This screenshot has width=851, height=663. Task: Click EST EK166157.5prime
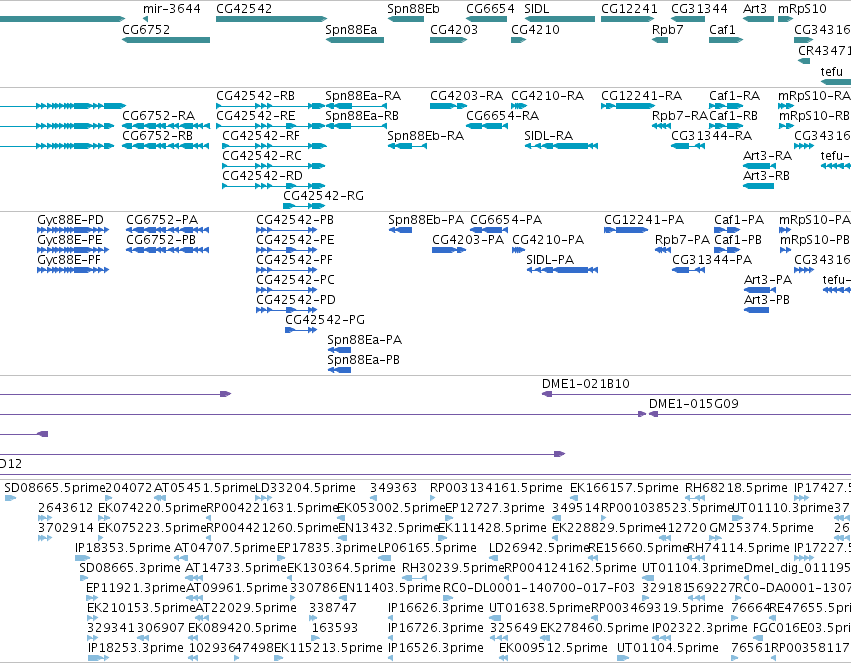tap(575, 498)
